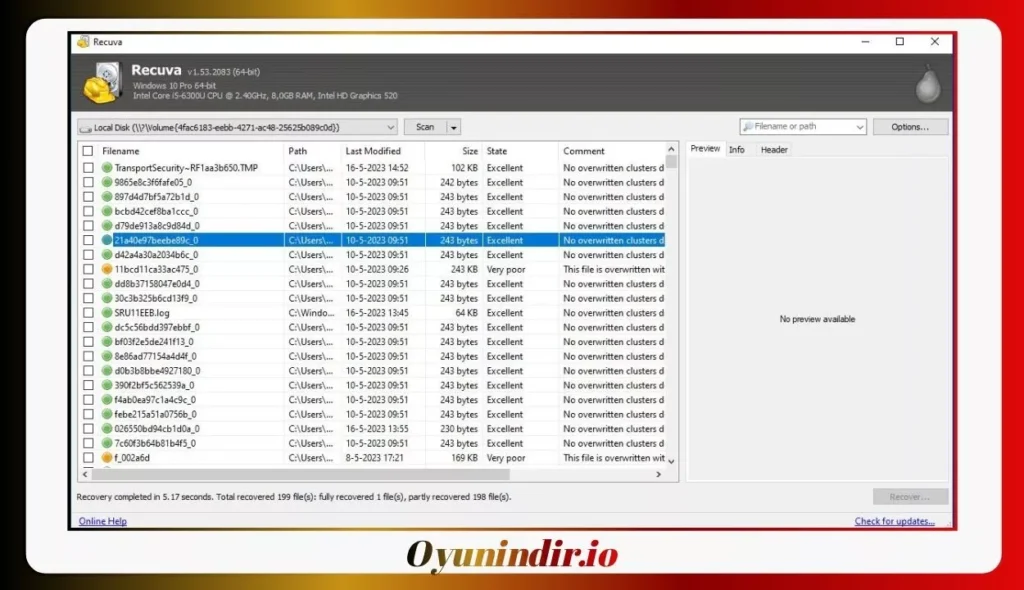Click the list's scroll right arrow
Viewport: 1024px width, 590px height.
point(658,474)
